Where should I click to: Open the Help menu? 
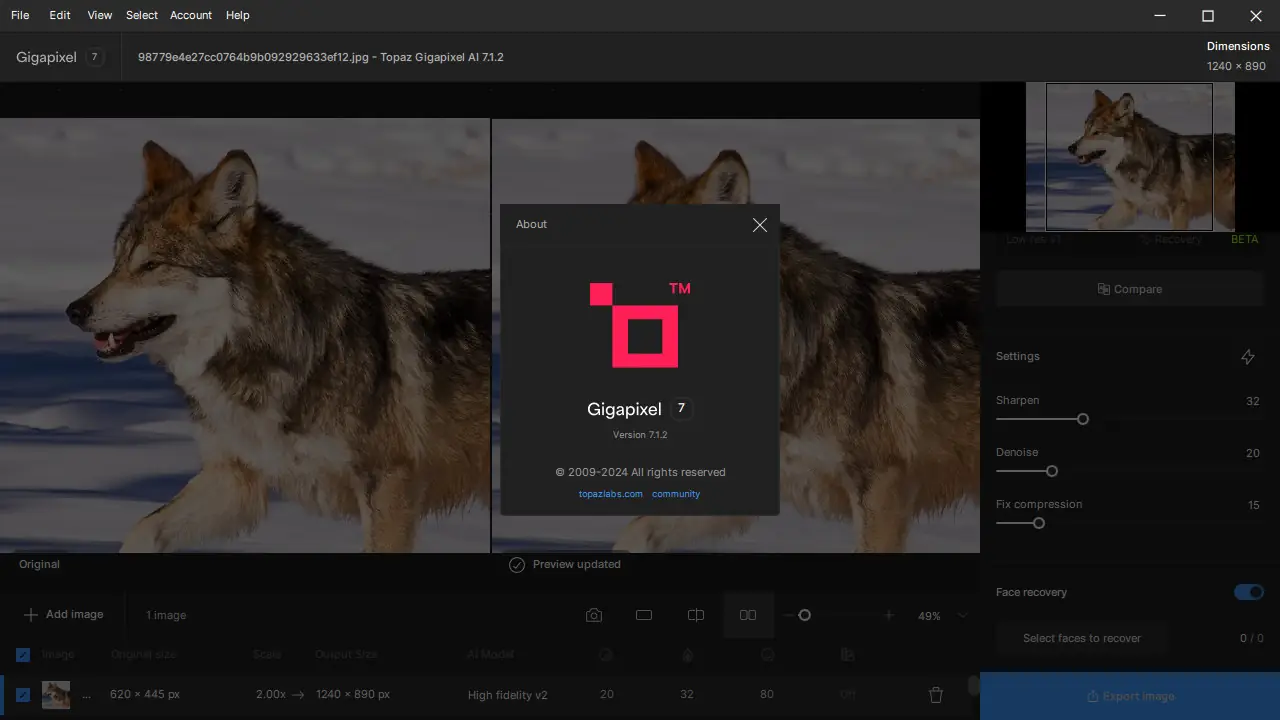(238, 15)
